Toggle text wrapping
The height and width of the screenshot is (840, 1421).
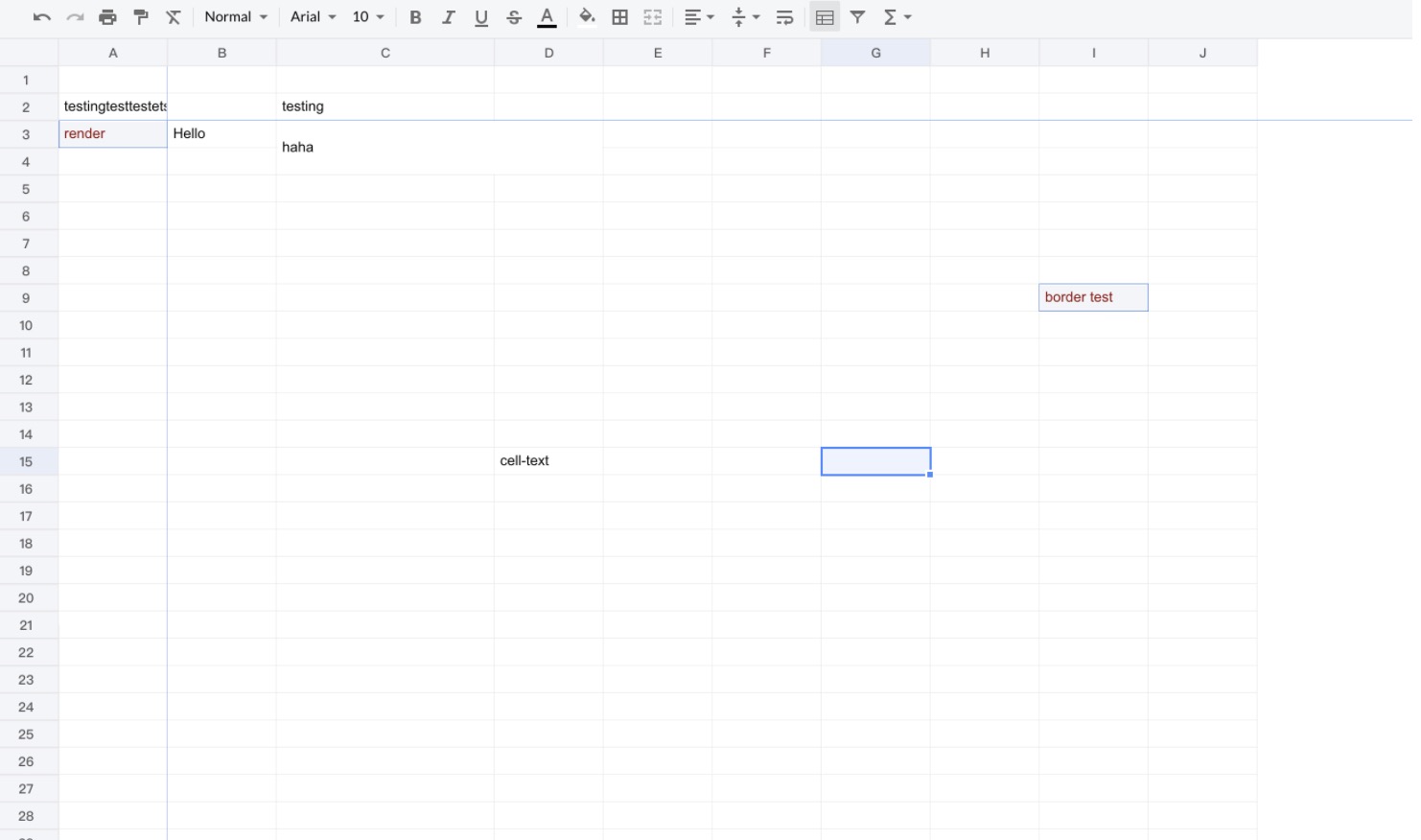[x=784, y=17]
